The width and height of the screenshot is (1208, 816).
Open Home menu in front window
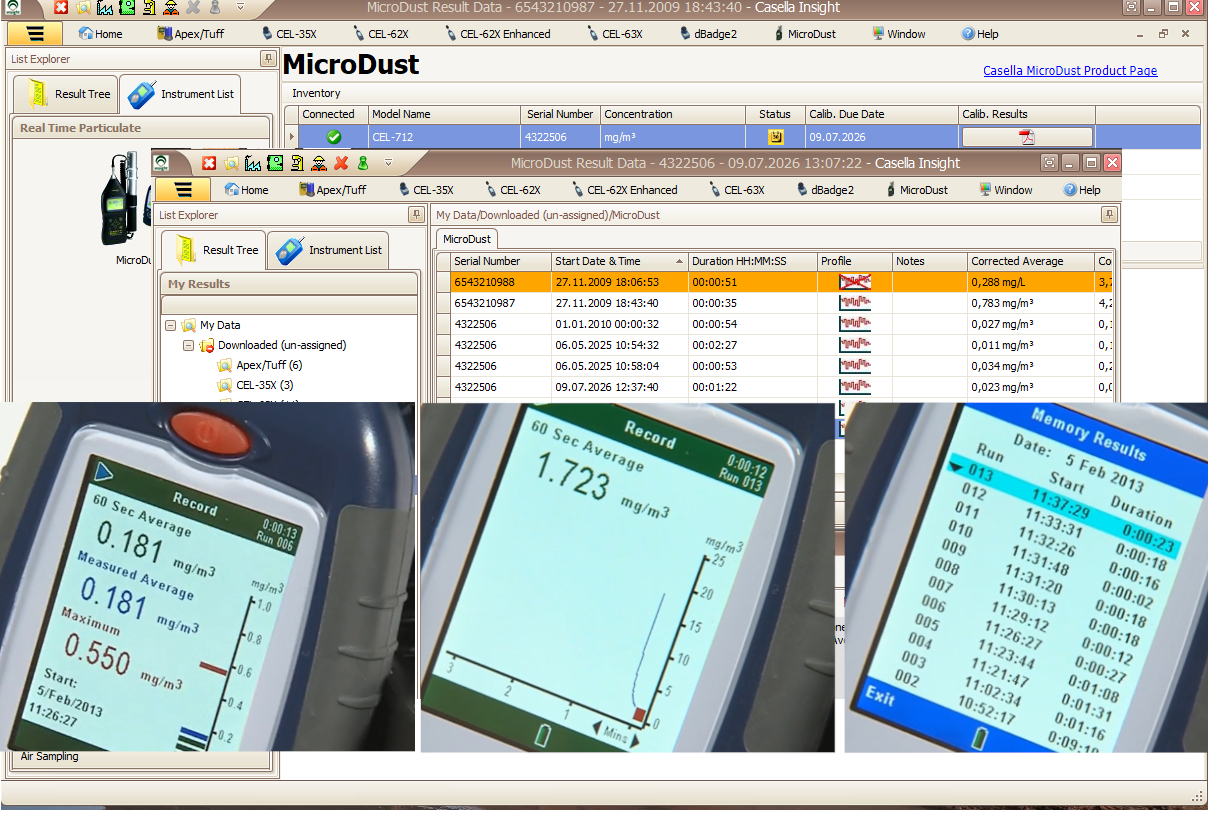tap(246, 190)
